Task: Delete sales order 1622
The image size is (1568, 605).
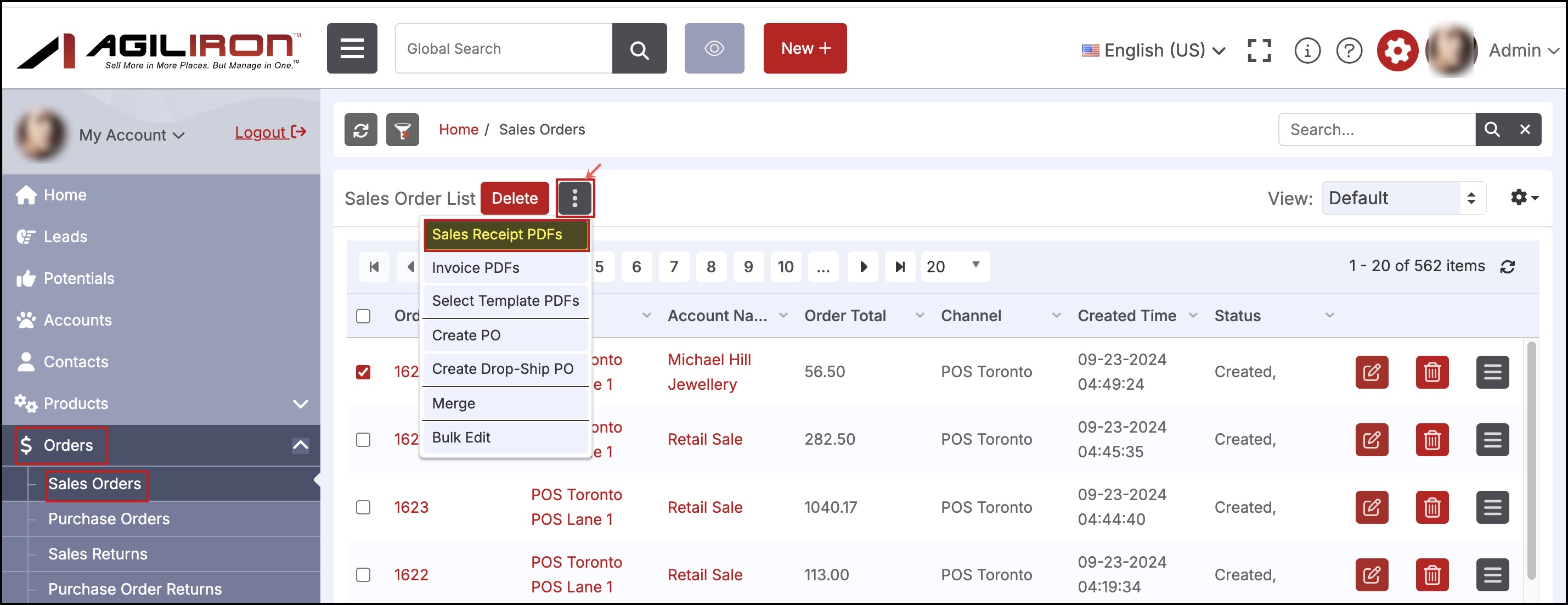Action: coord(1431,575)
